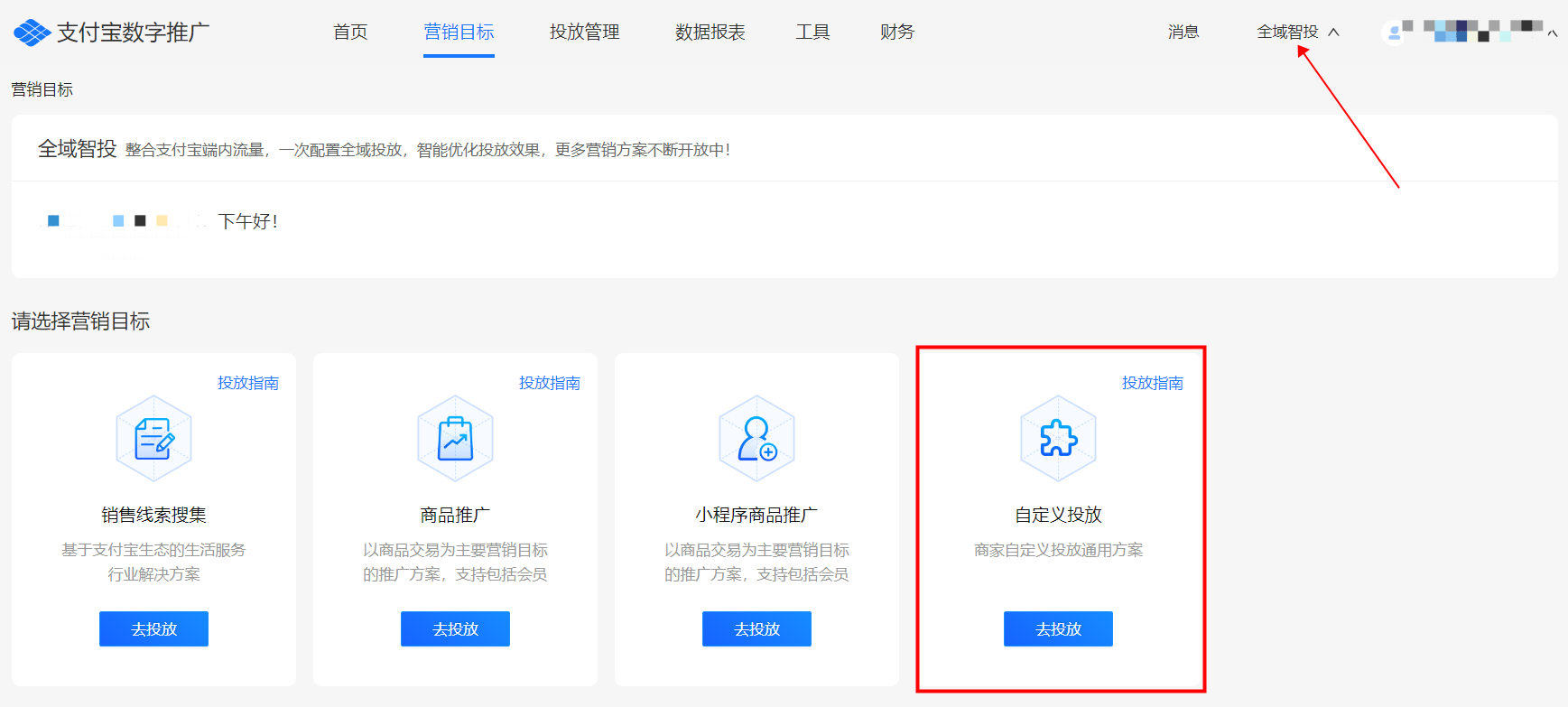The height and width of the screenshot is (707, 1568).
Task: Select 财务 in the top navigation
Action: (897, 33)
